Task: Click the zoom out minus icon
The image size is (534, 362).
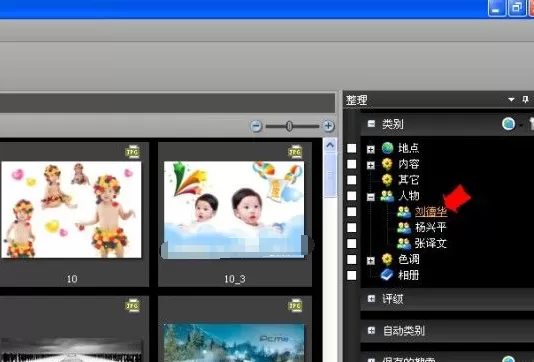Action: [x=256, y=126]
